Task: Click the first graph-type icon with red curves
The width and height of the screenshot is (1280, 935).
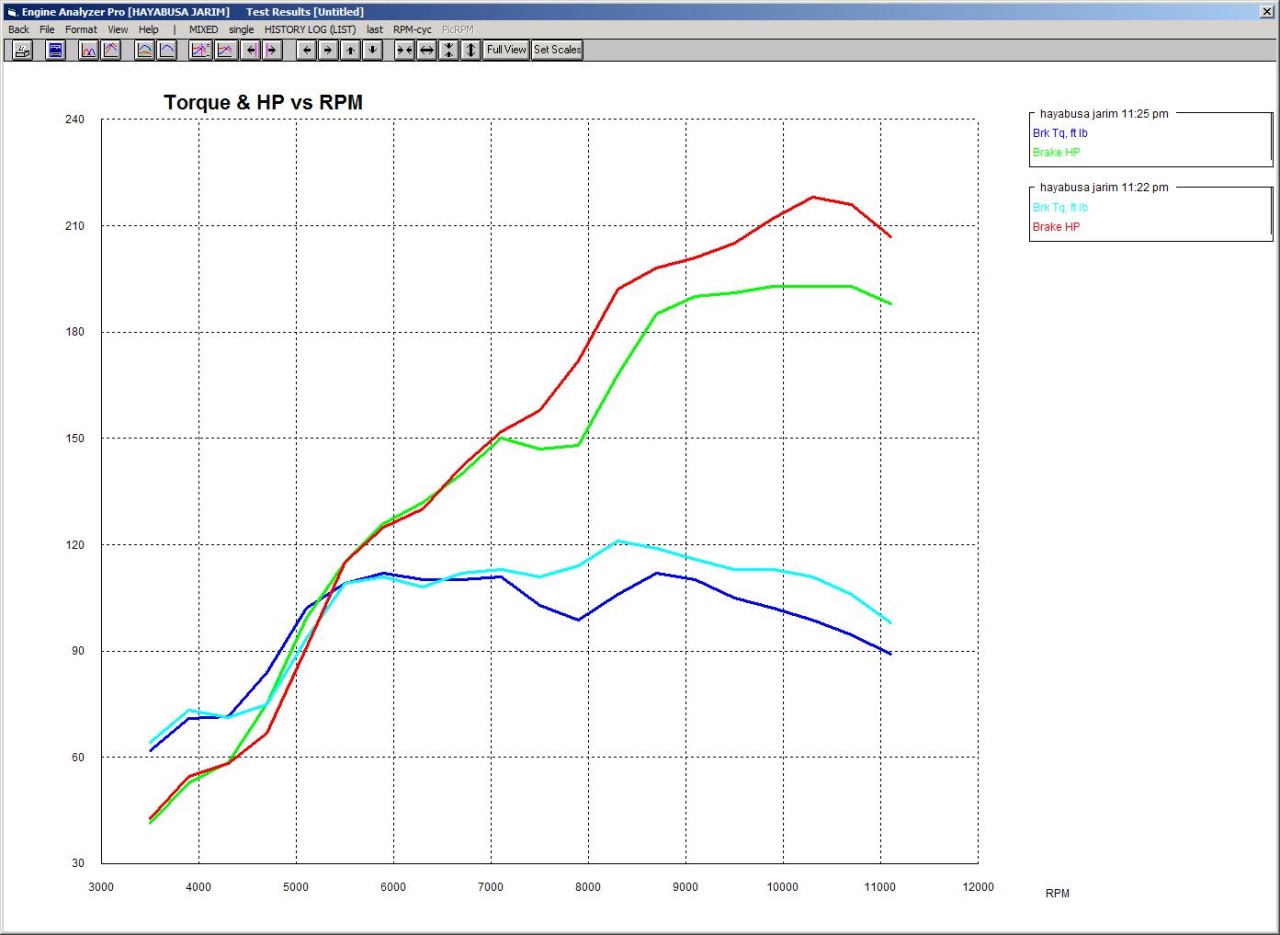Action: click(88, 50)
